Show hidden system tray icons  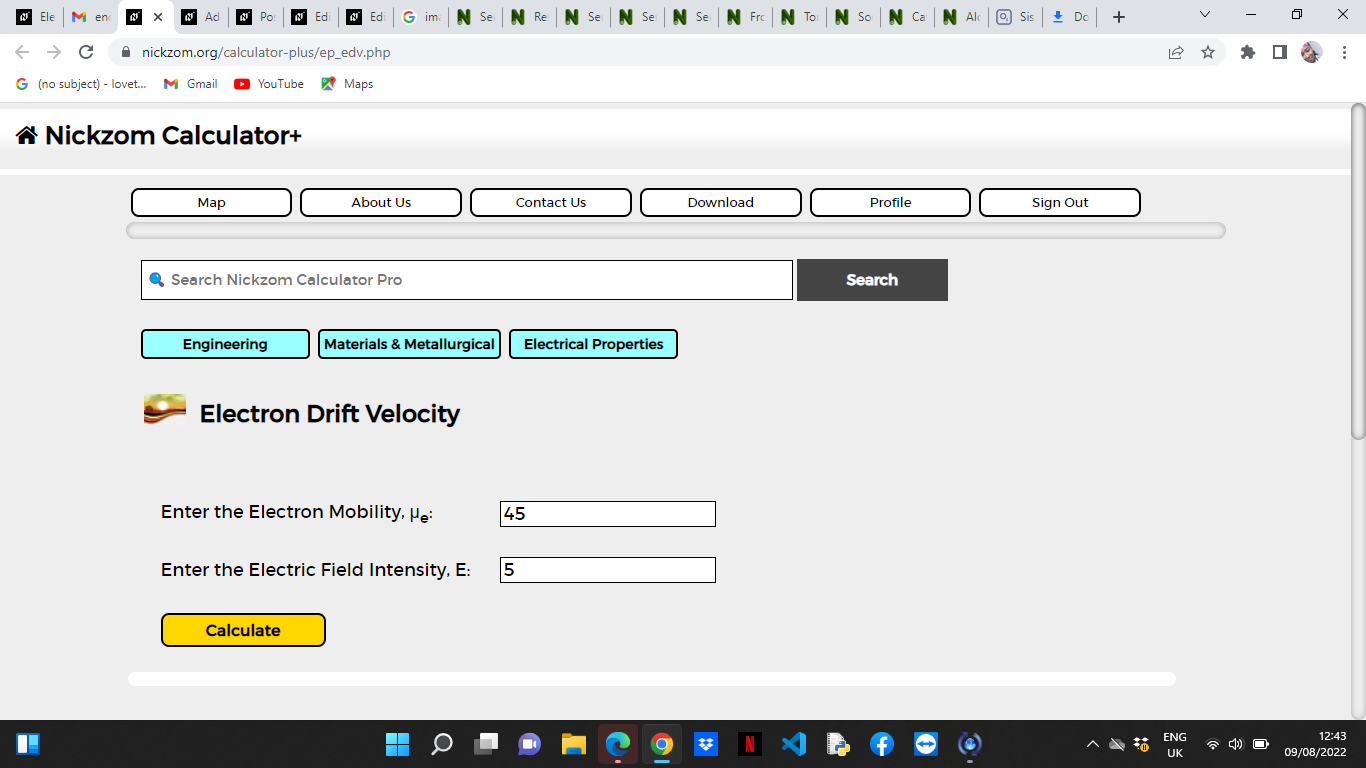1093,744
